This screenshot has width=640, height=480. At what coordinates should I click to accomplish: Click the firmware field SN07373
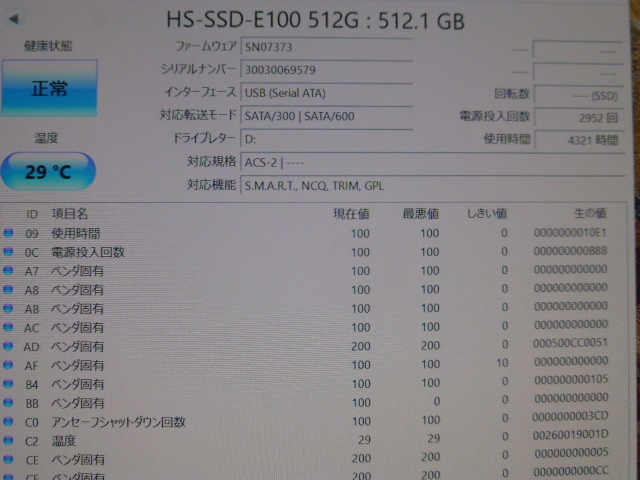point(327,47)
